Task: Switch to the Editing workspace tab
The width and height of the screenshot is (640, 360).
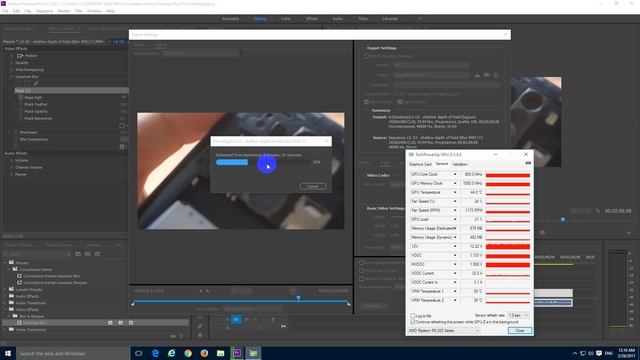Action: (260, 19)
